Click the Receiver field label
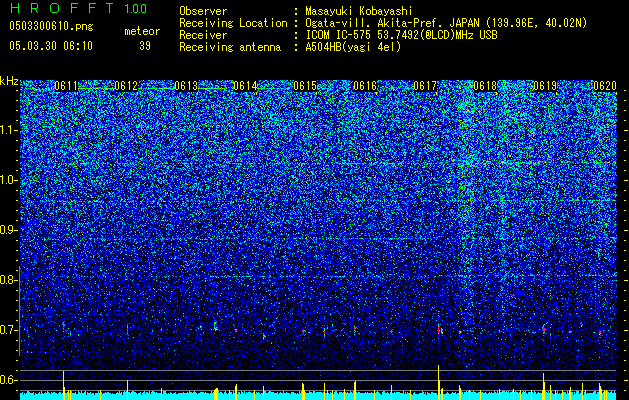The width and height of the screenshot is (629, 400). (203, 35)
